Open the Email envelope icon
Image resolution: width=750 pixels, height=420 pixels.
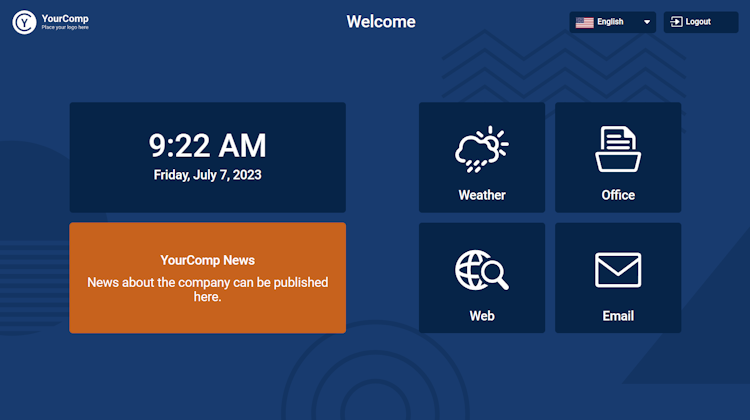(618, 270)
